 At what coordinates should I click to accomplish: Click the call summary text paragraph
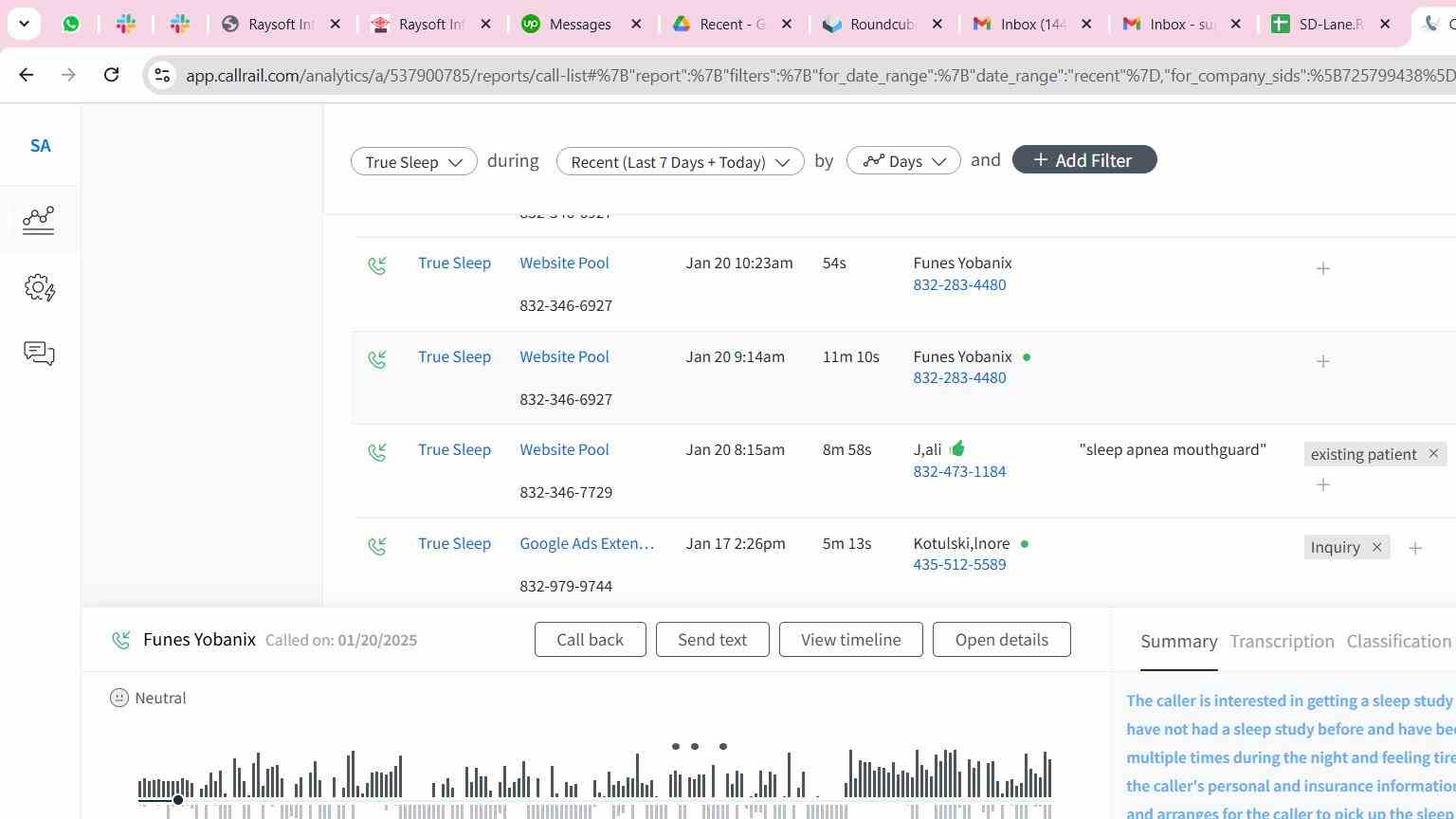pyautogui.click(x=1290, y=756)
